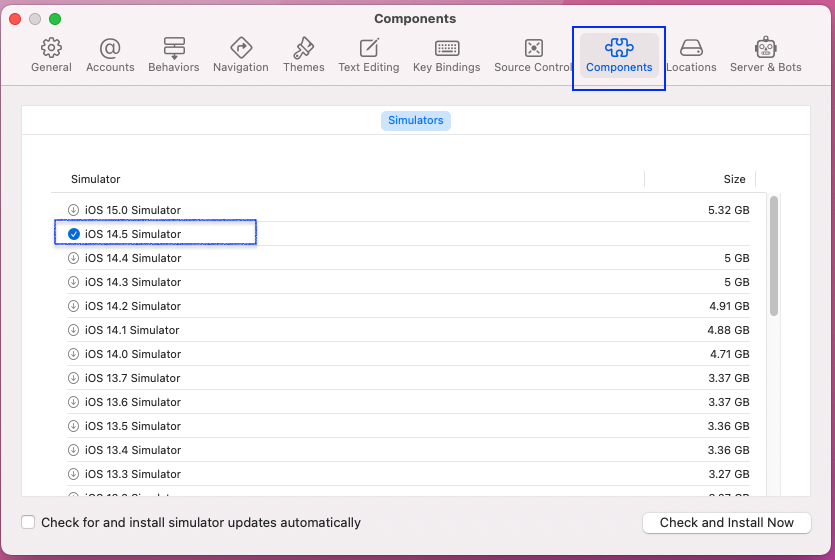Select the iOS 14.4 Simulator row text
Image resolution: width=835 pixels, height=560 pixels.
click(133, 258)
